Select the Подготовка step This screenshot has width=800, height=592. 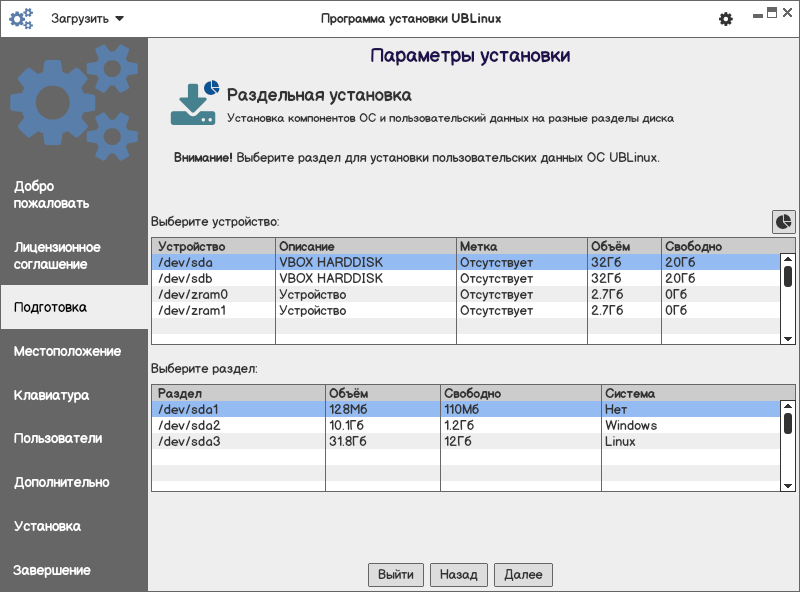coord(74,307)
